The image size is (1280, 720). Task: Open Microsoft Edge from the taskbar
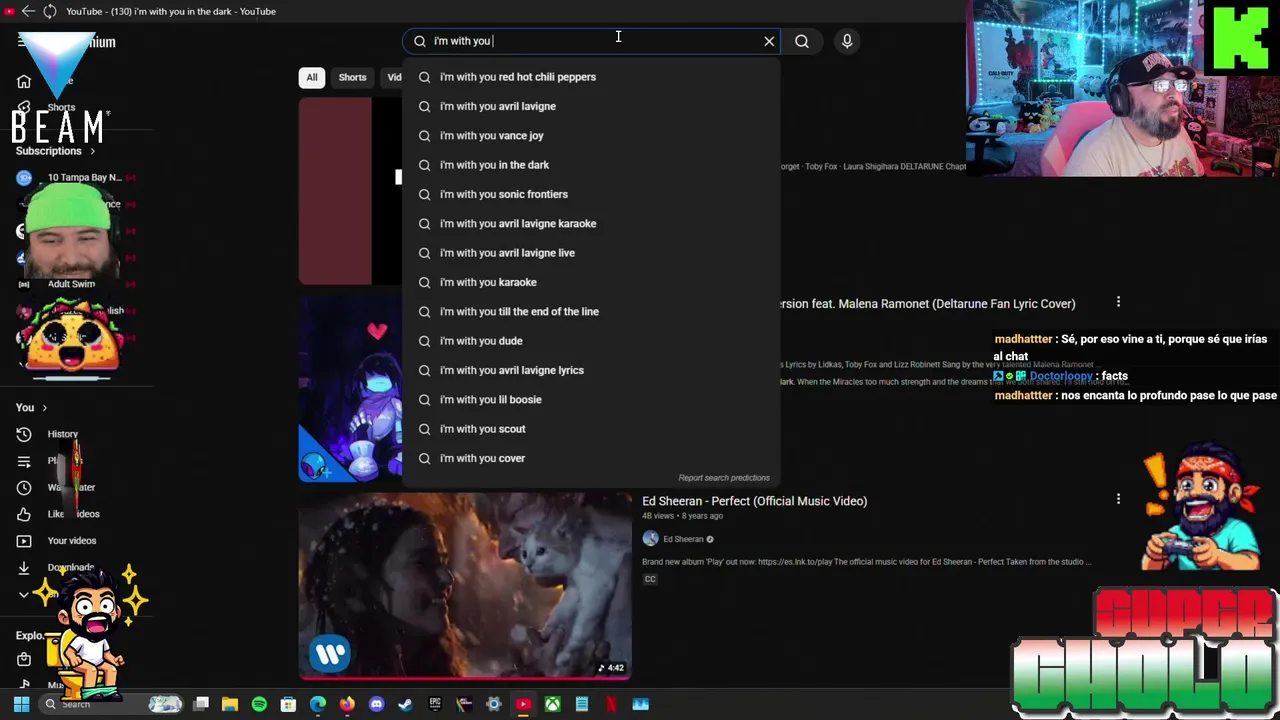318,704
